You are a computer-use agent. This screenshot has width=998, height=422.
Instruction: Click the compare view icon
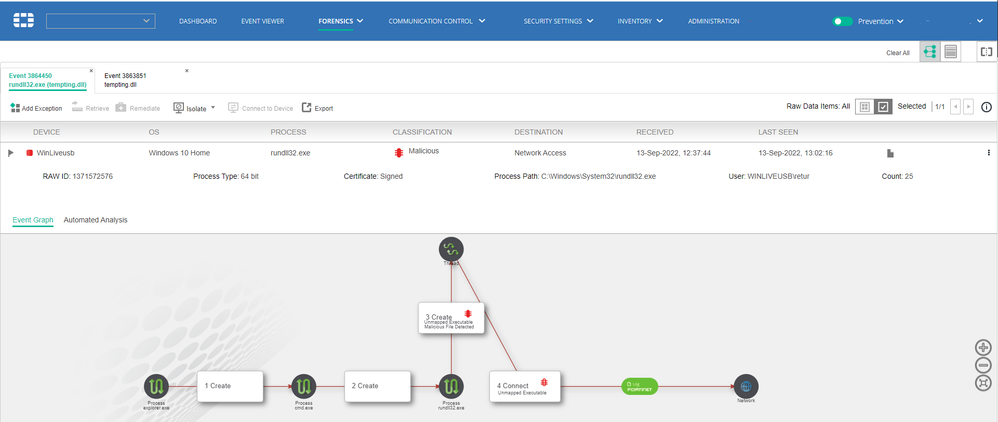[987, 52]
